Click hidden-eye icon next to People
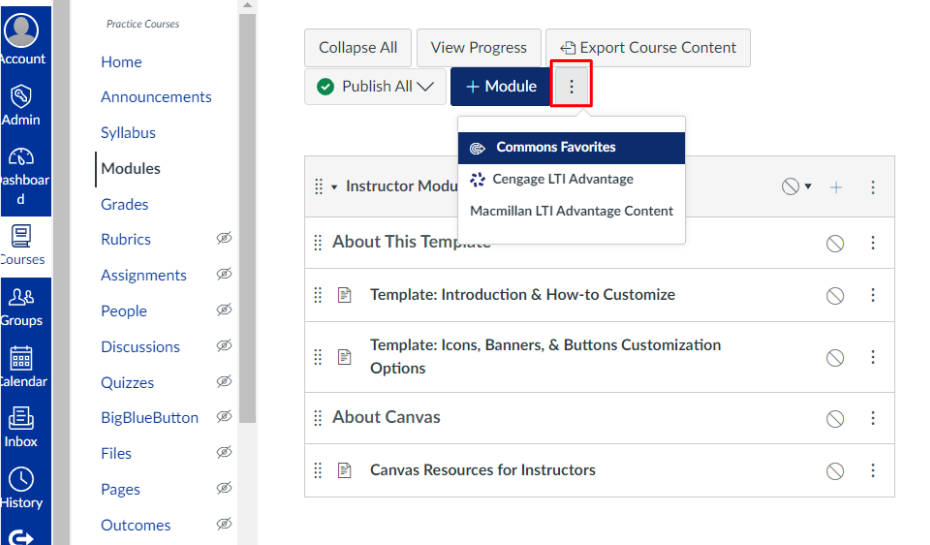This screenshot has height=545, width=930. (224, 309)
